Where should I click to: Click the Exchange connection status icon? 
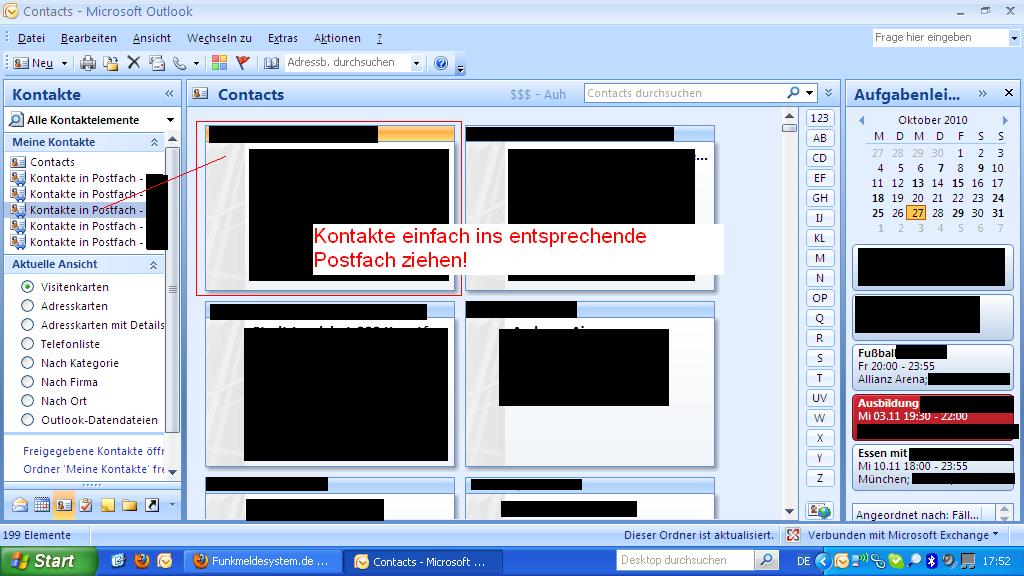[793, 535]
